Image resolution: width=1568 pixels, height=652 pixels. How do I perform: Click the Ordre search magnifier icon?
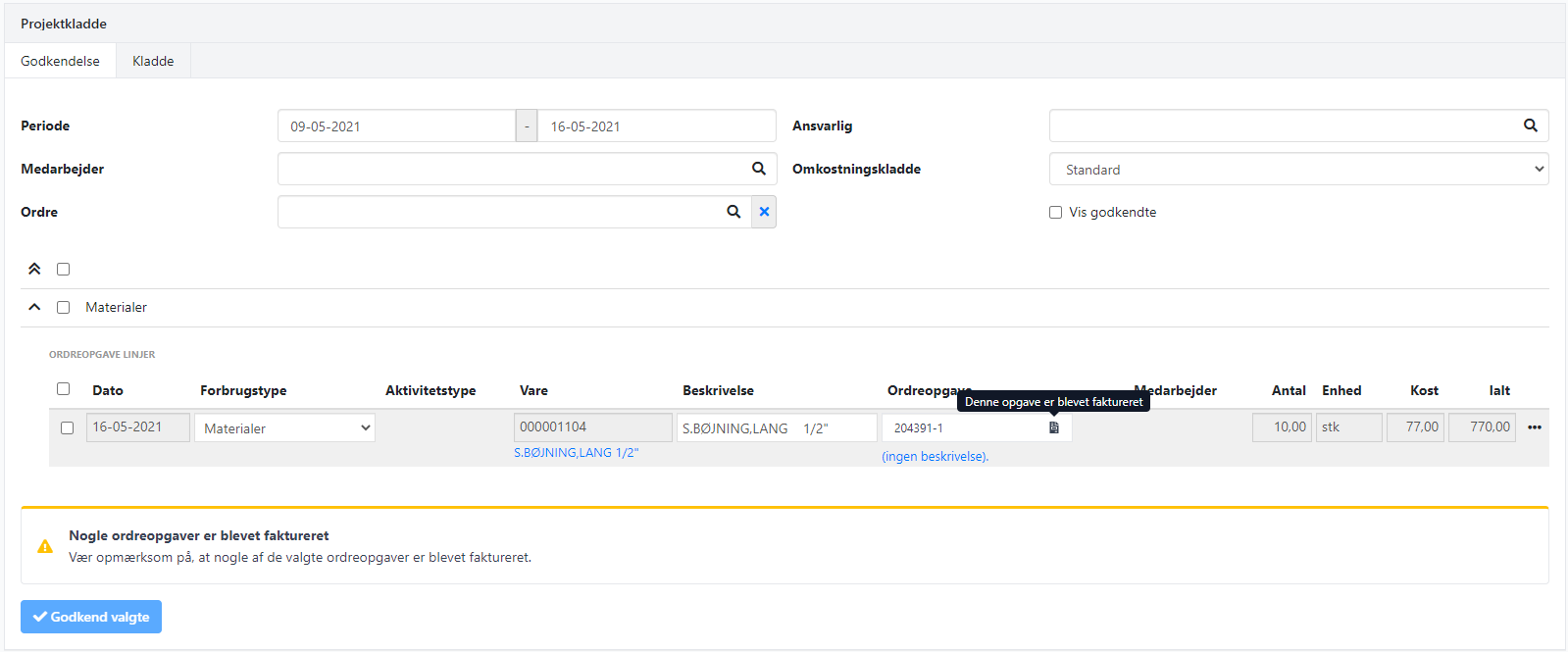click(x=733, y=212)
